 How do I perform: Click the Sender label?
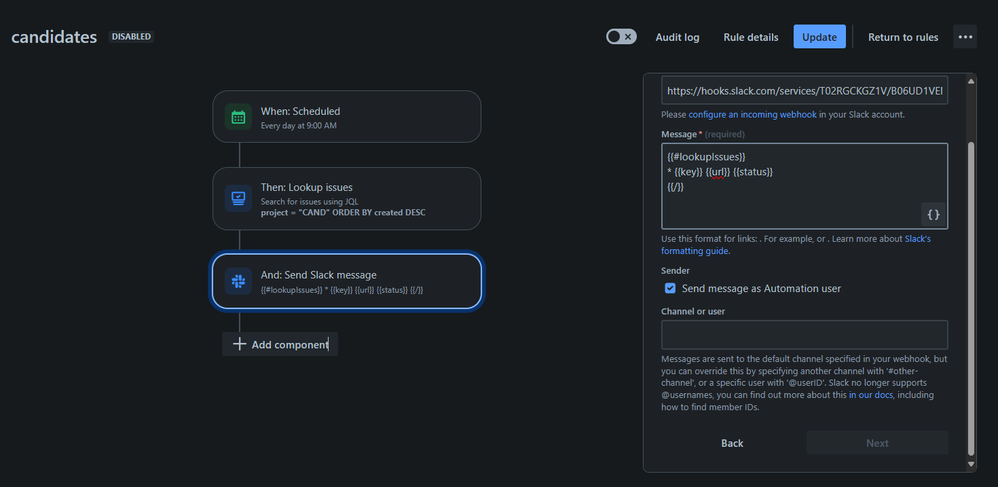pyautogui.click(x=675, y=271)
